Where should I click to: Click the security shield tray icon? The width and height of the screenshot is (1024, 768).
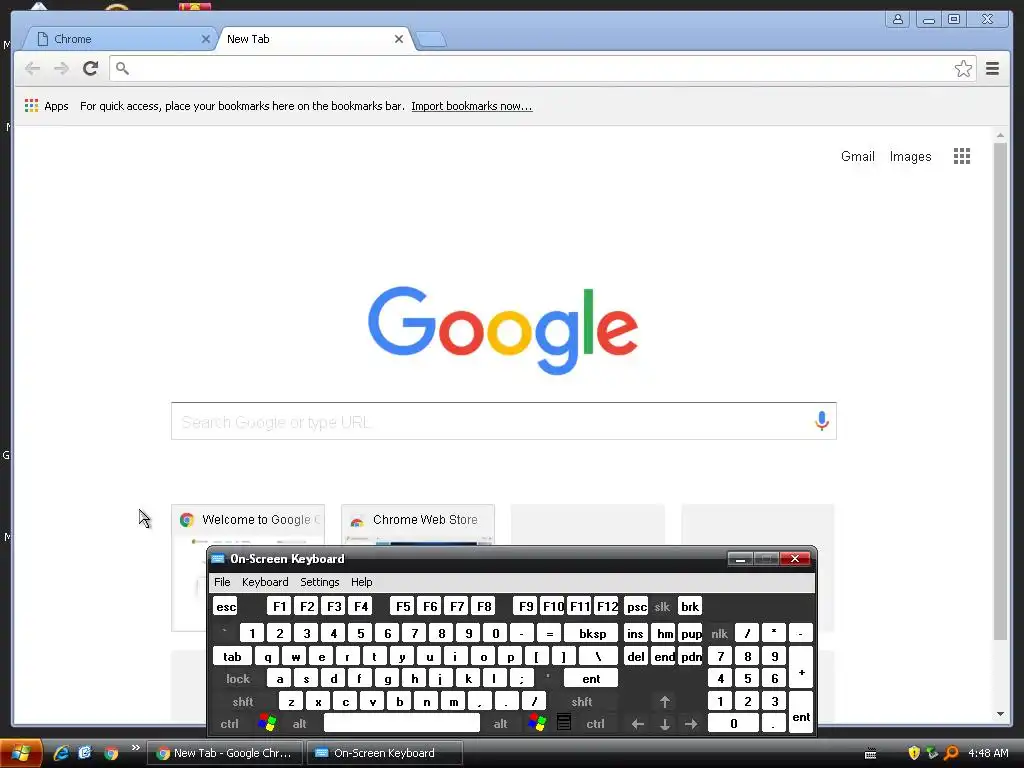[x=914, y=753]
